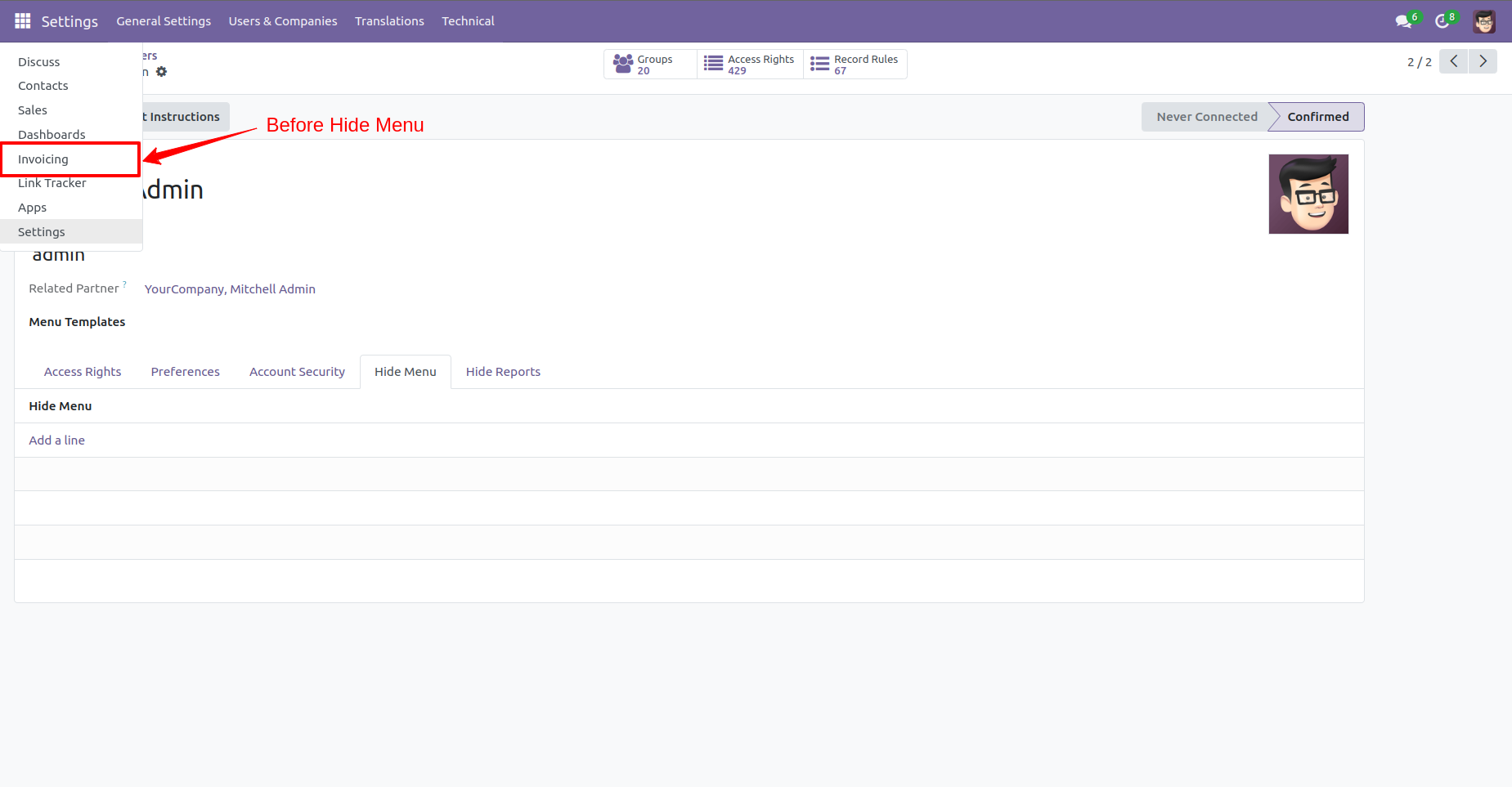The width and height of the screenshot is (1512, 787).
Task: Click the Record Rules smart button icon
Action: coord(819,63)
